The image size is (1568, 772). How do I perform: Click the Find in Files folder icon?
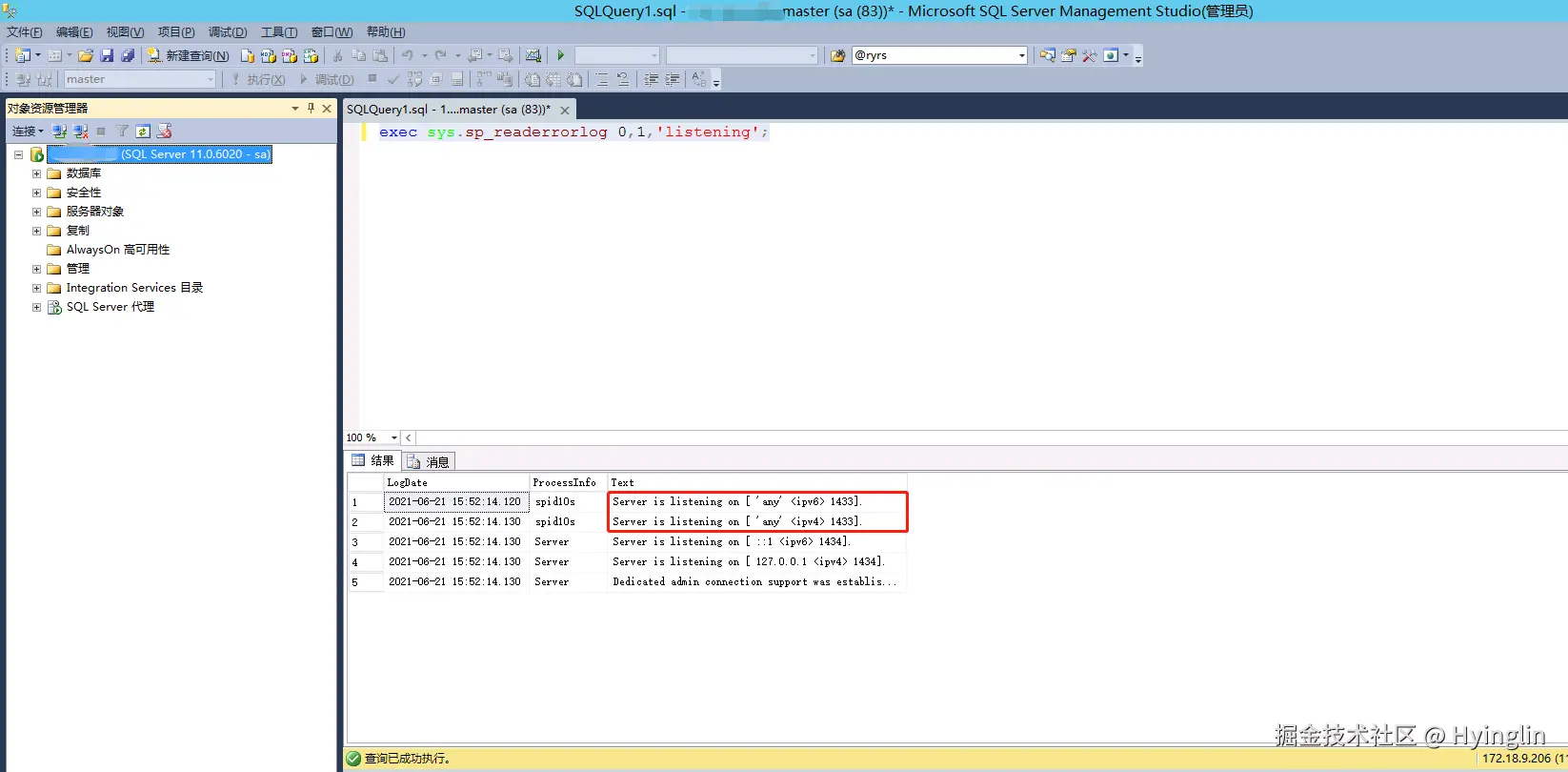click(837, 55)
